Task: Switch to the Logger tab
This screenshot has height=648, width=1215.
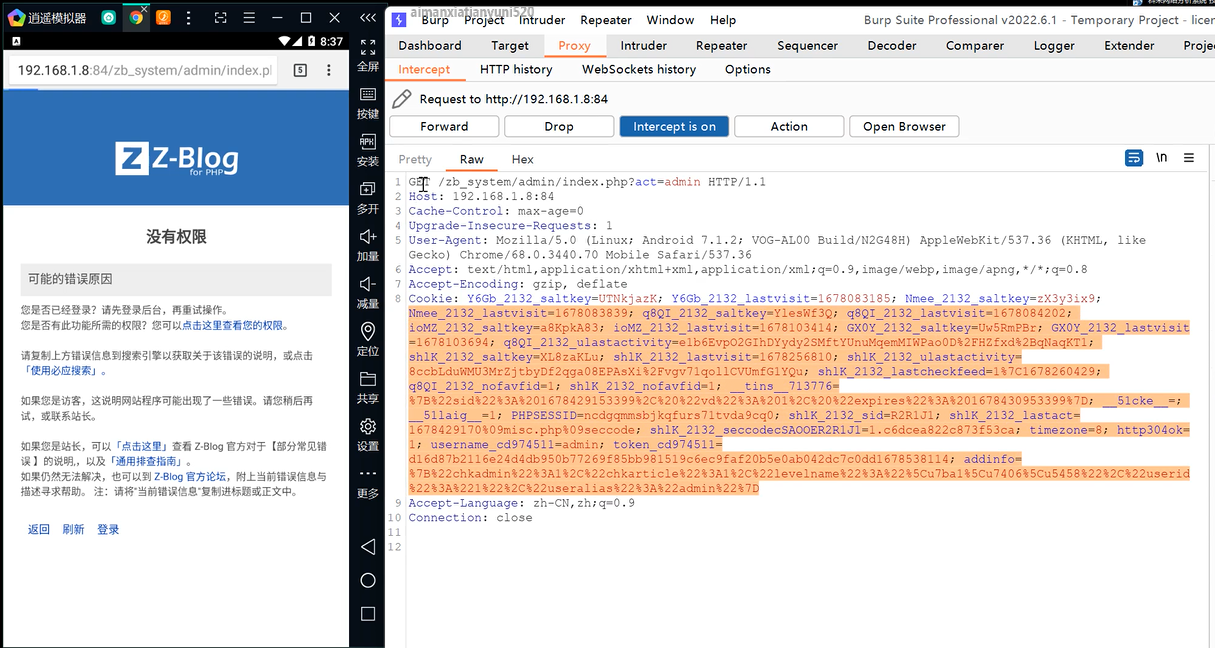Action: 1054,46
